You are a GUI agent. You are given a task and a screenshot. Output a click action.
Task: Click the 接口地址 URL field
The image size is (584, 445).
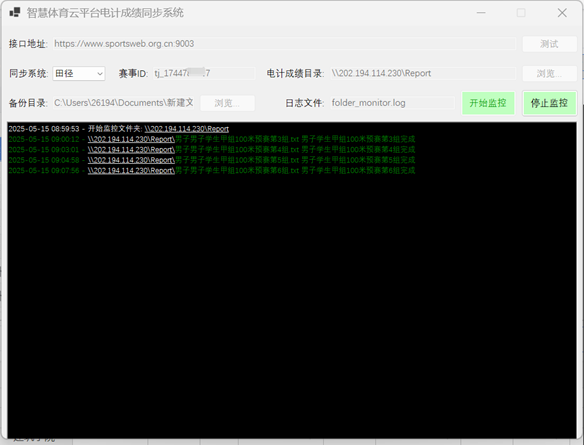[x=284, y=44]
